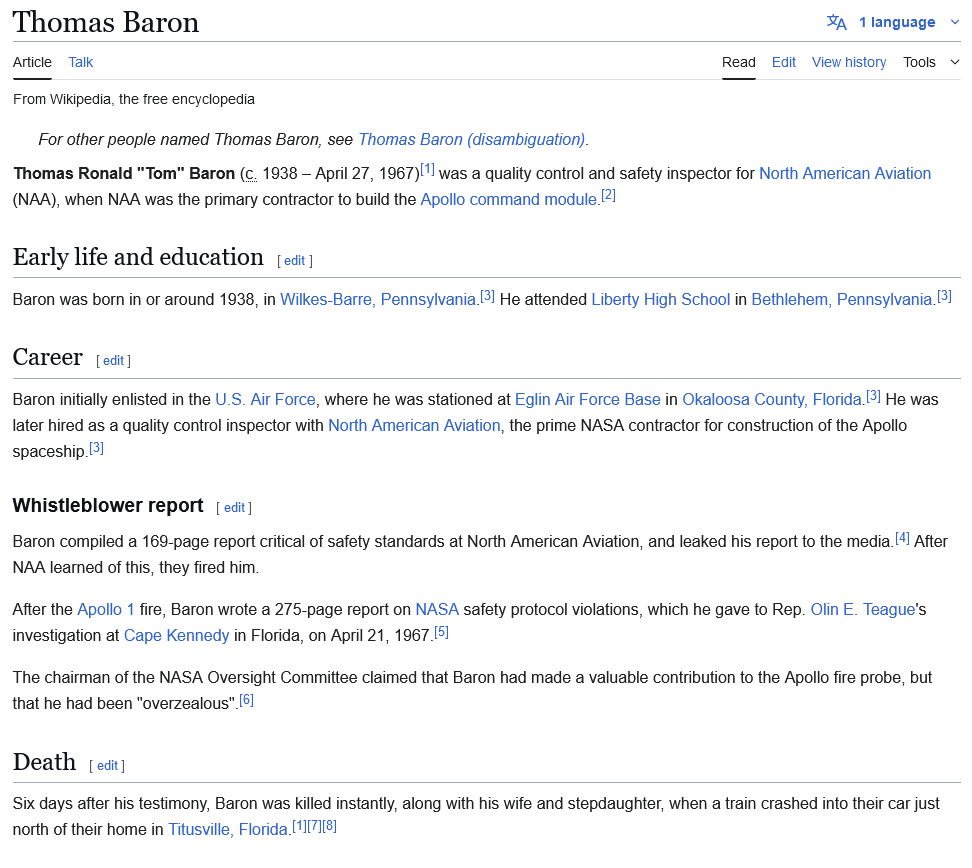Edit the Whistleblower report section
This screenshot has height=868, width=972.
click(x=234, y=508)
